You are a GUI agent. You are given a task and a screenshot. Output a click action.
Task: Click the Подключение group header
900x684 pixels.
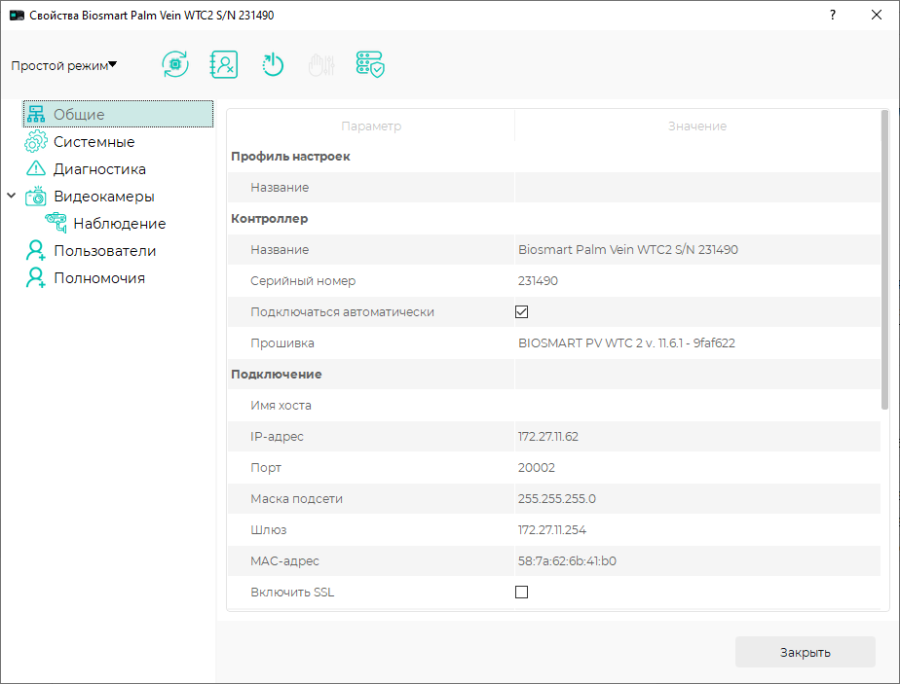click(276, 374)
